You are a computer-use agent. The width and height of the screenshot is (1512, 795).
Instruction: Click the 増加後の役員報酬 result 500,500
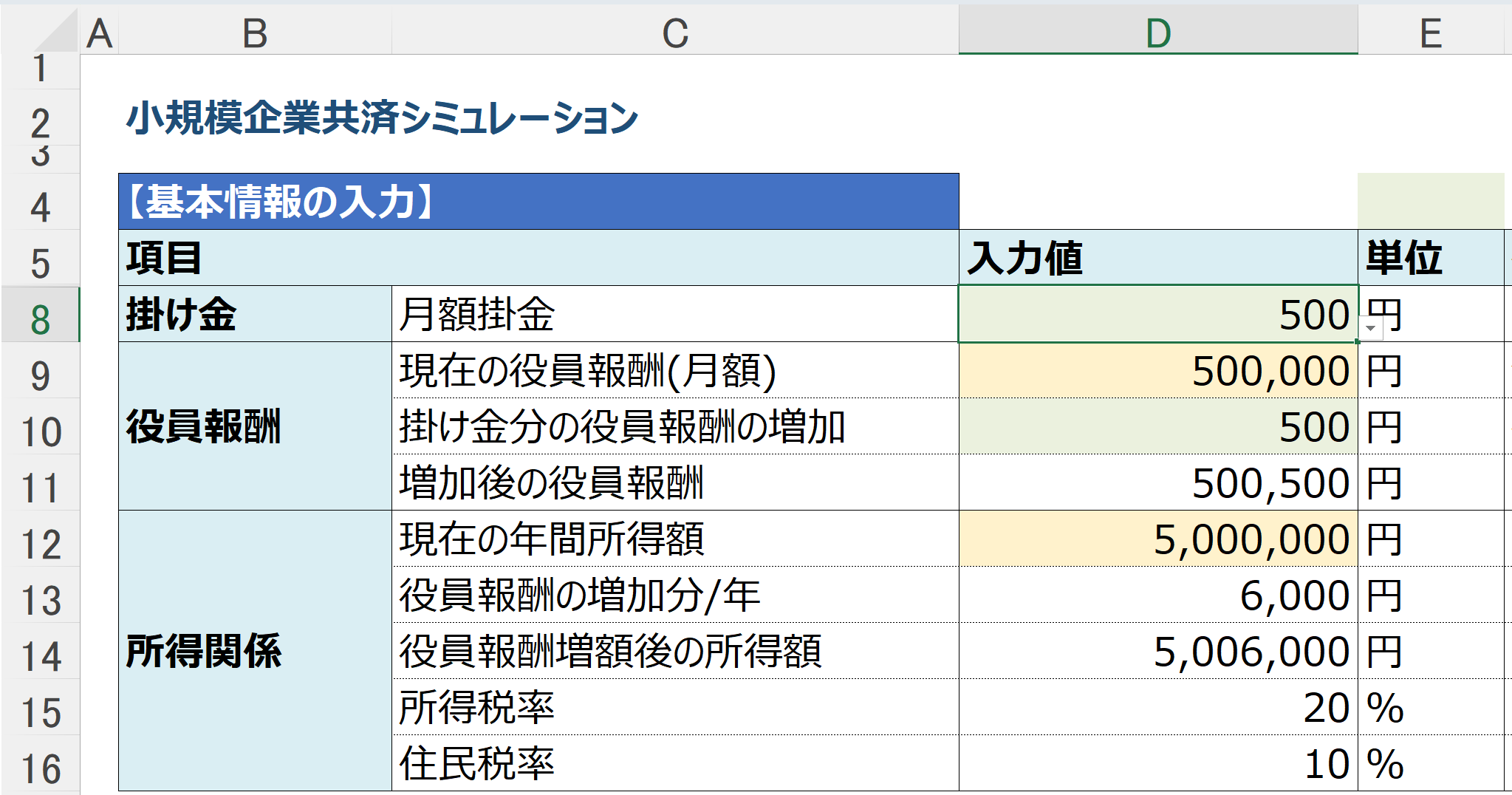pos(1157,483)
